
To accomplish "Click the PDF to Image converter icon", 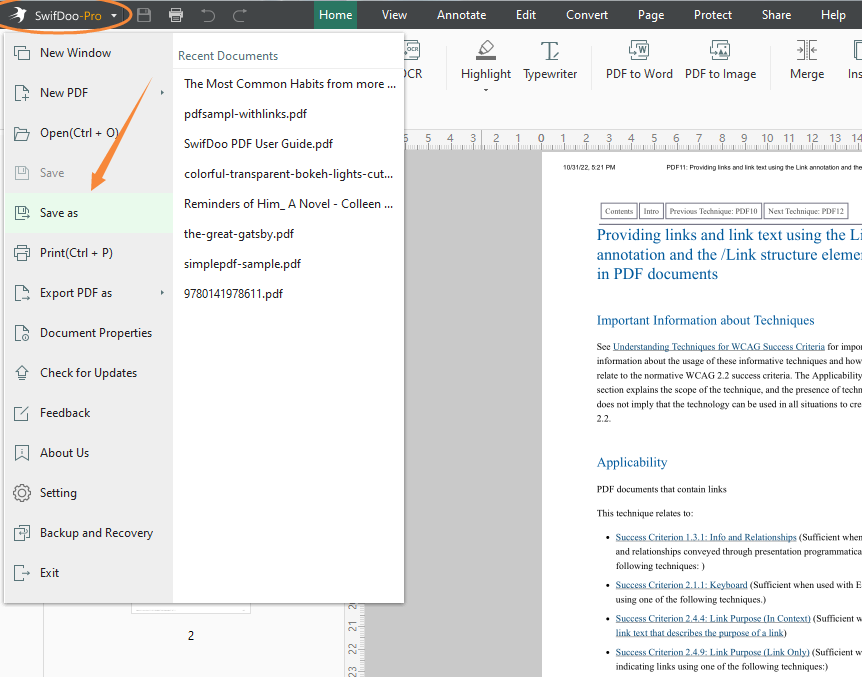I will pyautogui.click(x=720, y=51).
